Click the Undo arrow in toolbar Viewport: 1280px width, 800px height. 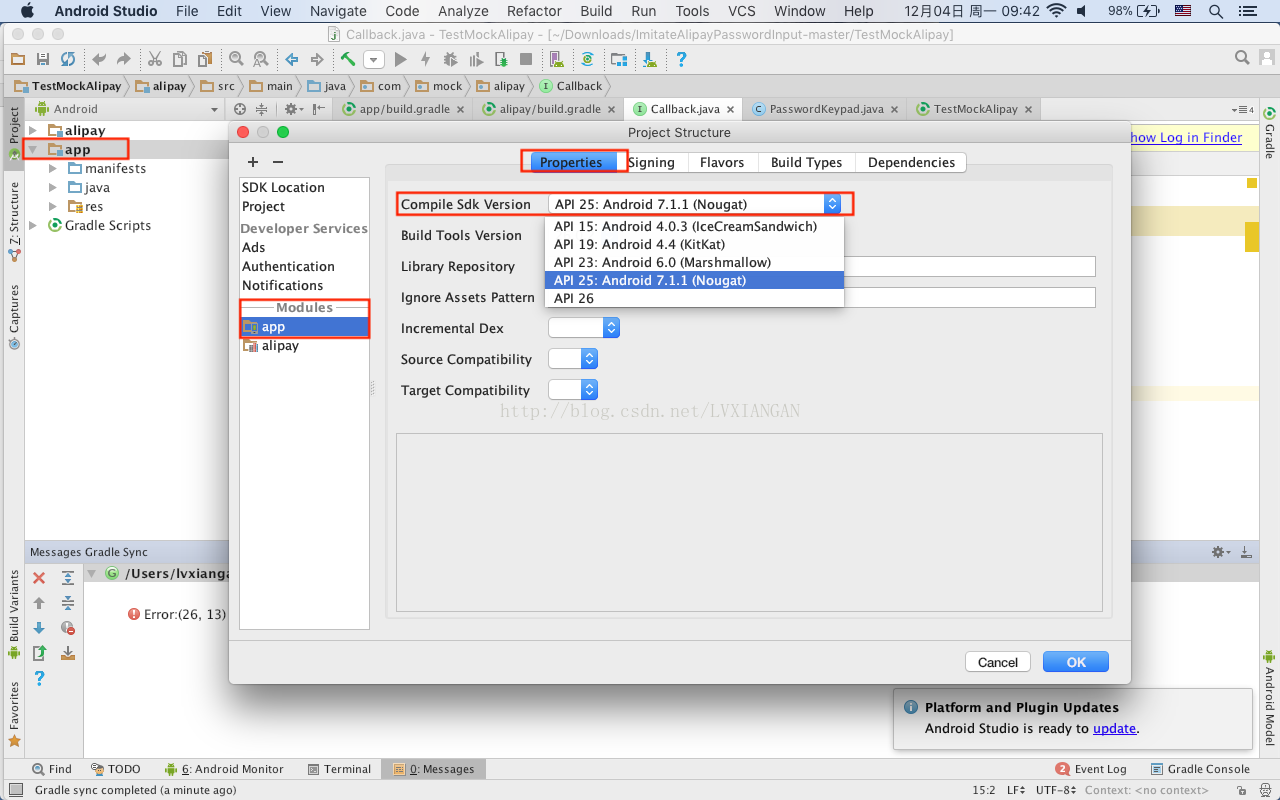pyautogui.click(x=99, y=59)
